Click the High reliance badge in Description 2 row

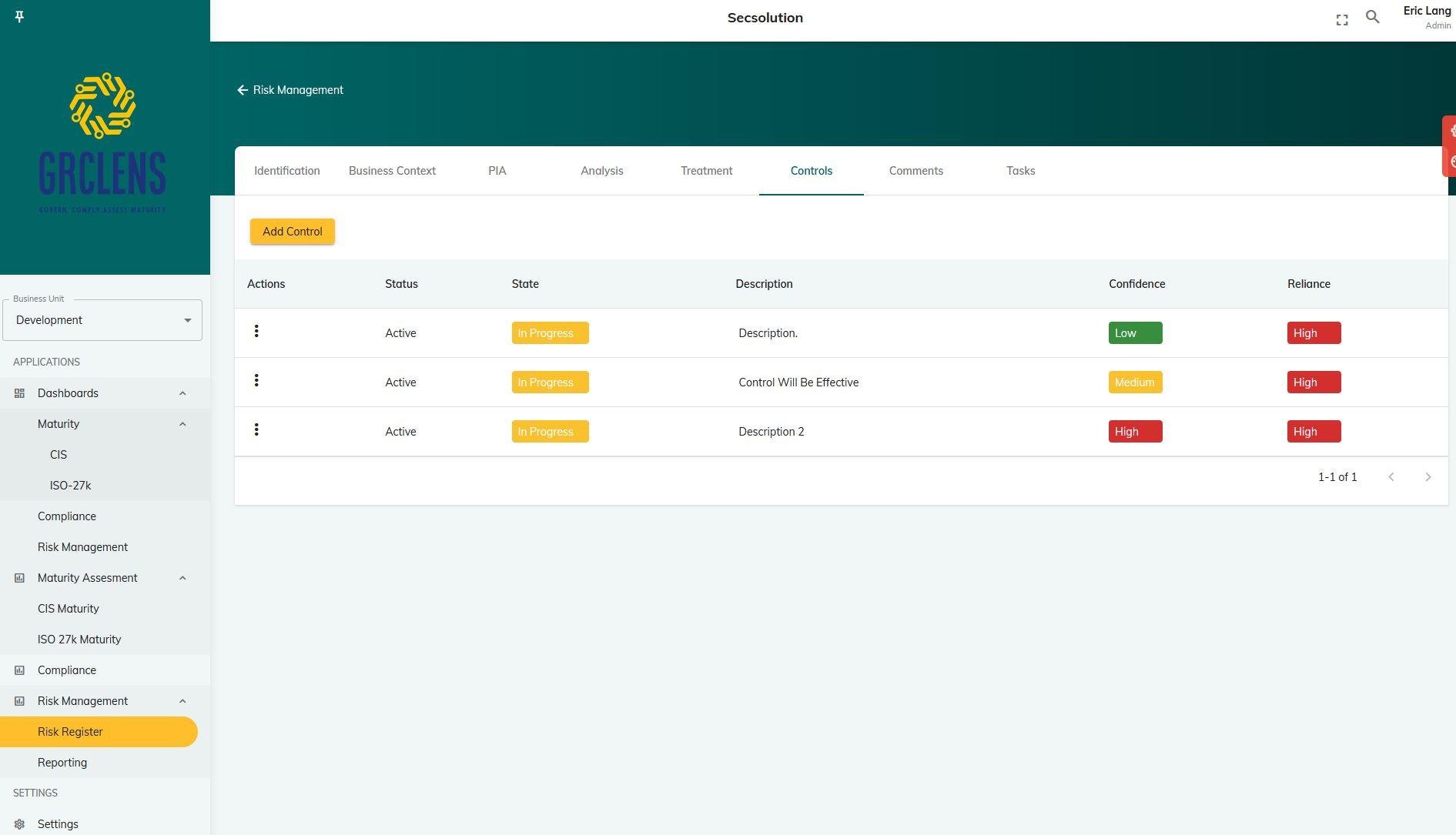click(1314, 432)
